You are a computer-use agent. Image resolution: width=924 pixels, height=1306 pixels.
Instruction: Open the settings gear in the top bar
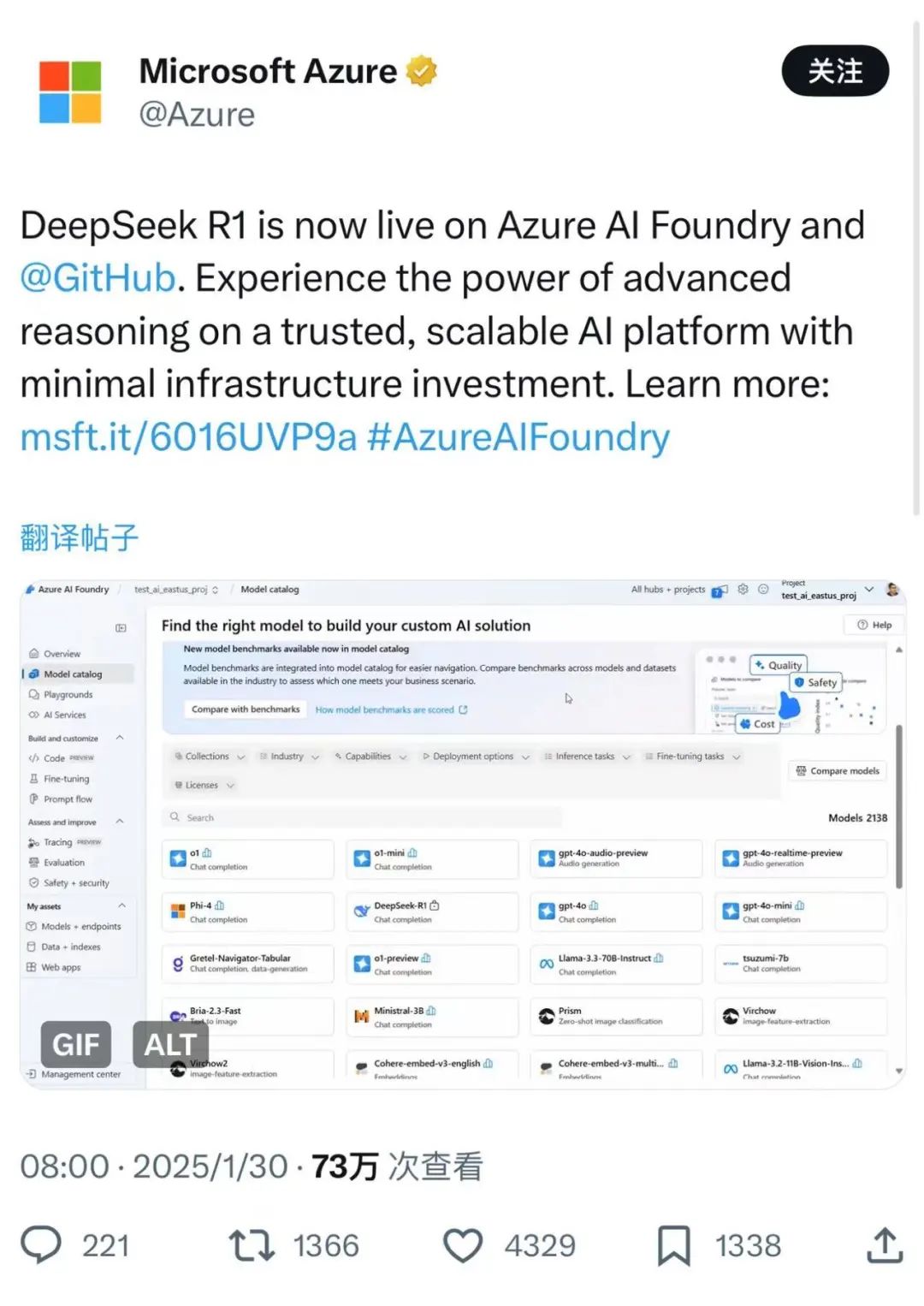tap(743, 590)
